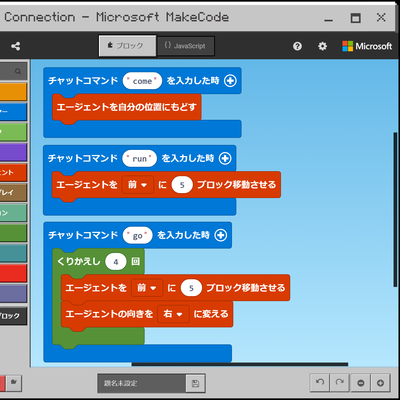
Task: Open the purple toolbox category
Action: pos(13,152)
